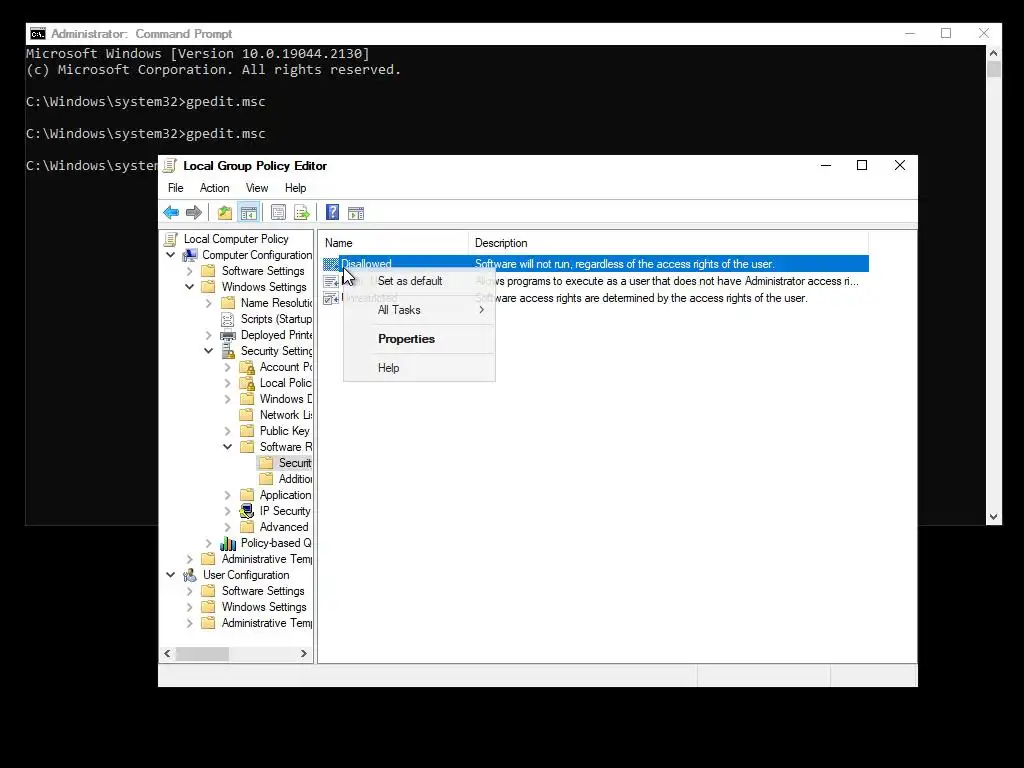Viewport: 1024px width, 768px height.
Task: Click Command Prompt scrollbar up arrow
Action: pos(993,53)
